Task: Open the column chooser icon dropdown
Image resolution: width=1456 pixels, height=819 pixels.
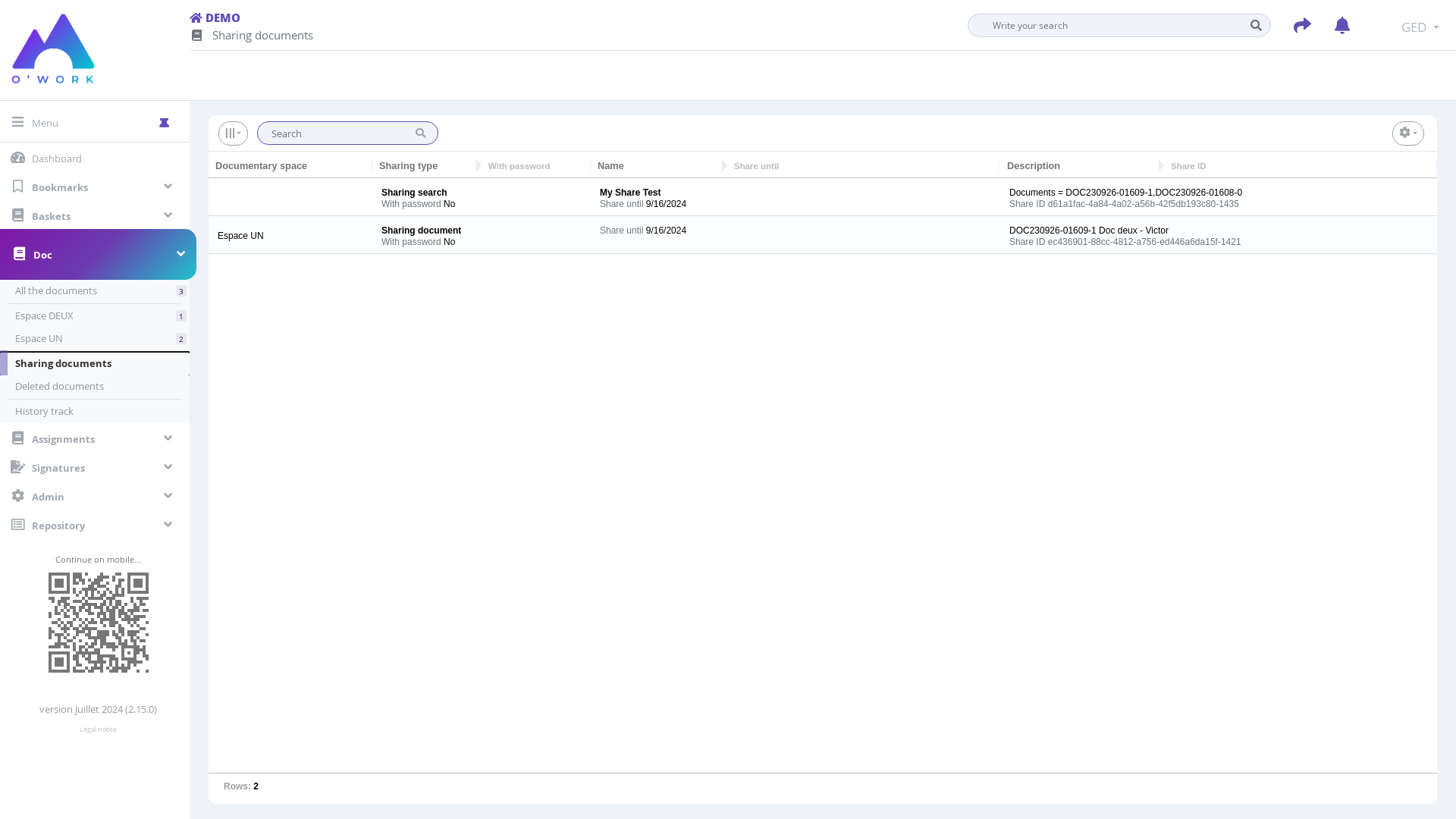Action: (233, 133)
